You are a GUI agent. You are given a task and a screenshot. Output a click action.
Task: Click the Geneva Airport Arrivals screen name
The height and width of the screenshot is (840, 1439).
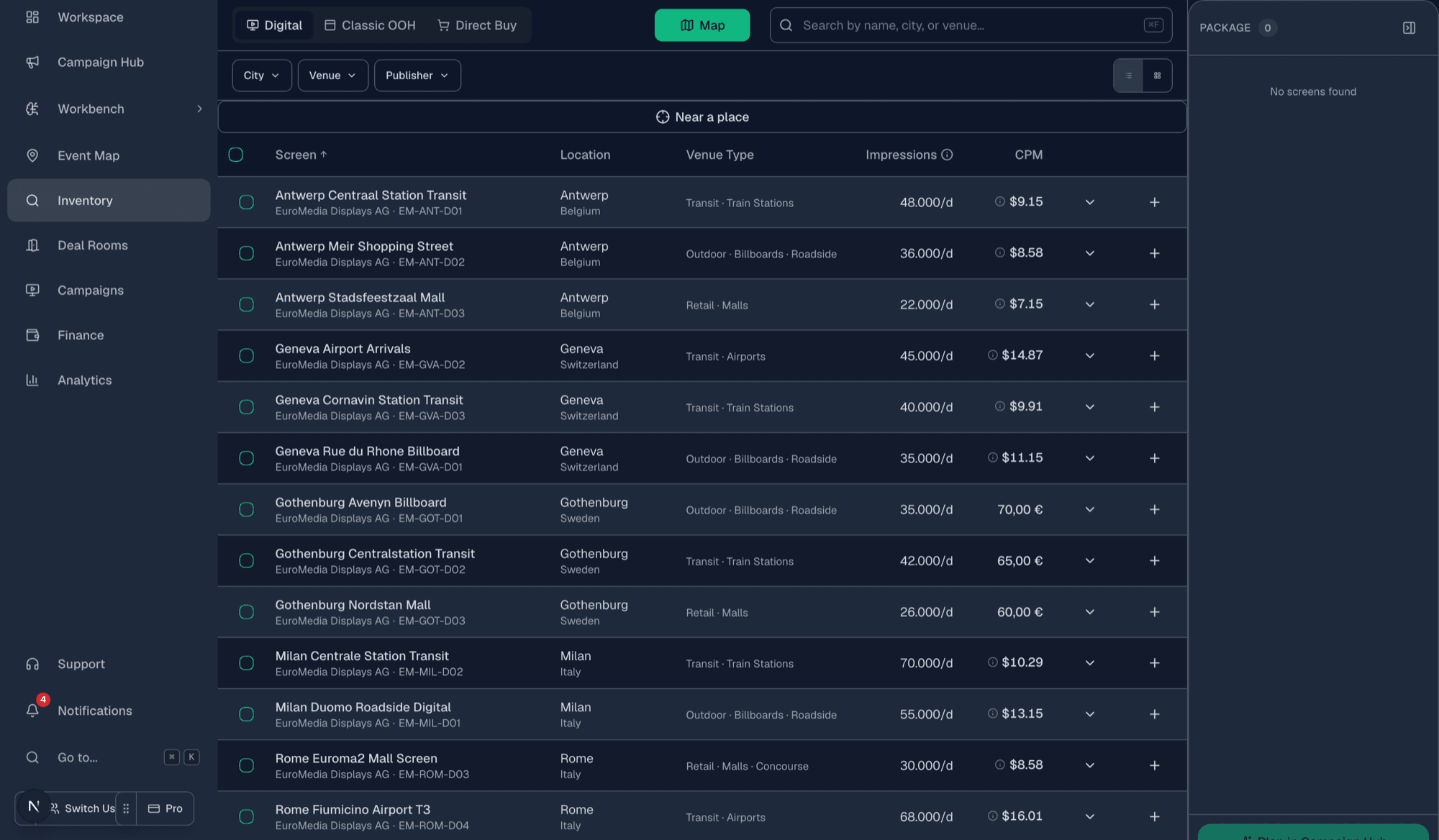pos(342,349)
